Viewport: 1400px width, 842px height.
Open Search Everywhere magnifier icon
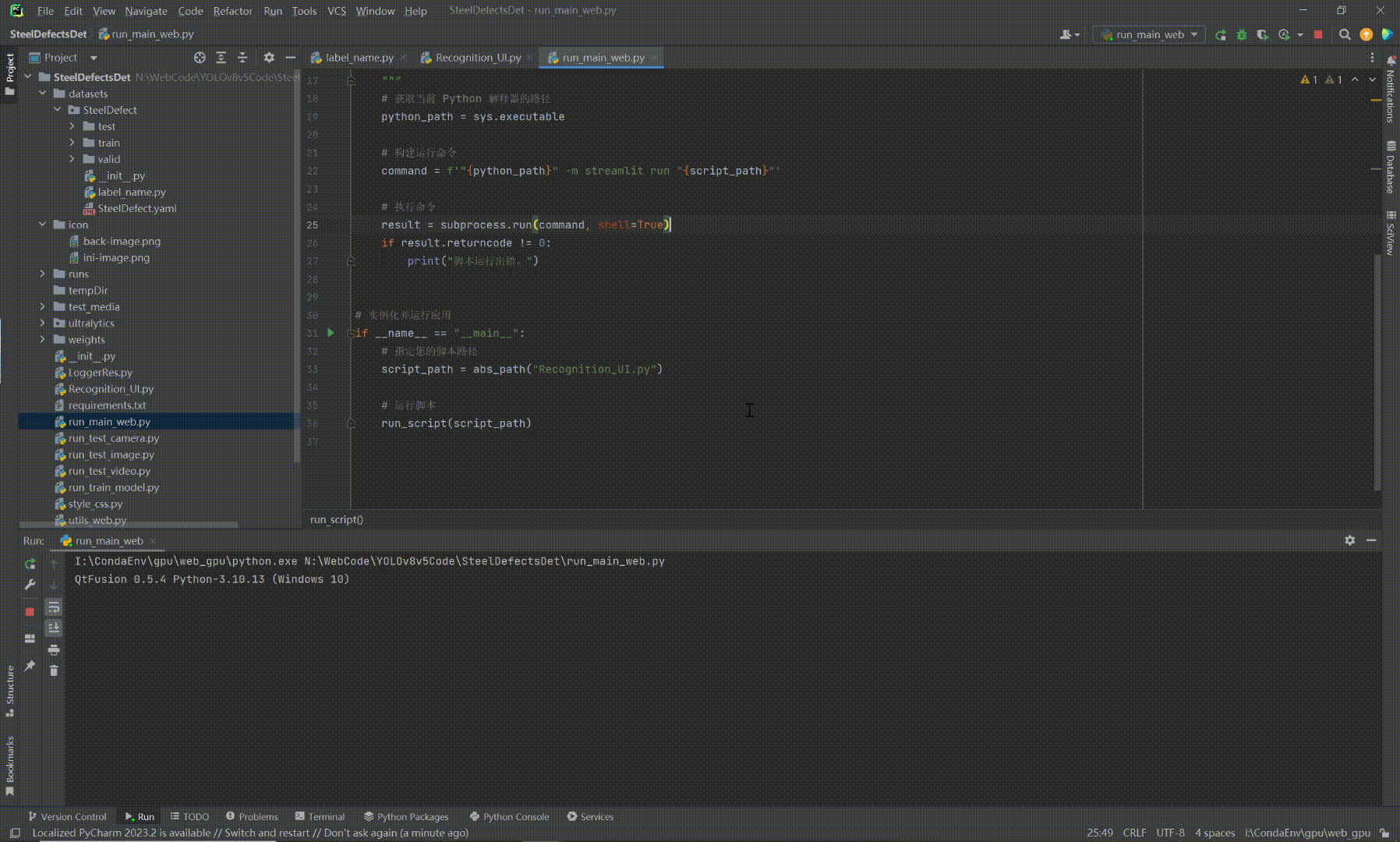click(1345, 34)
